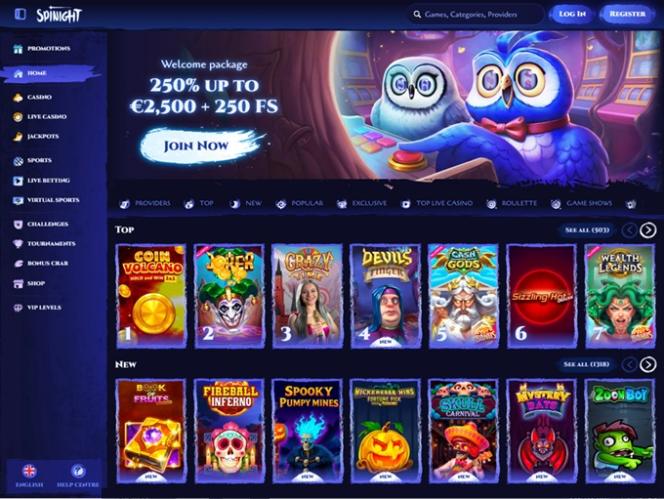Focus the Games, Categories, Providers search field

click(476, 14)
